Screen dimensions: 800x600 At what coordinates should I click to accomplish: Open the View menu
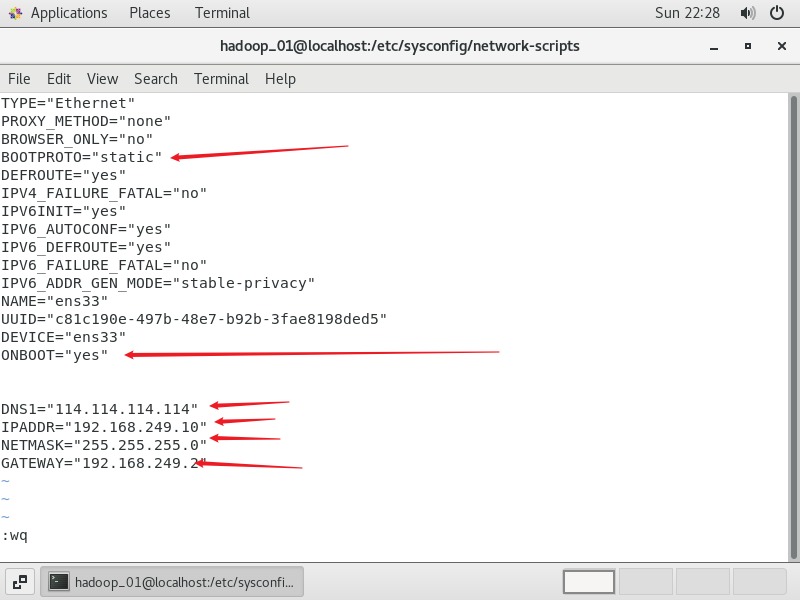click(102, 79)
